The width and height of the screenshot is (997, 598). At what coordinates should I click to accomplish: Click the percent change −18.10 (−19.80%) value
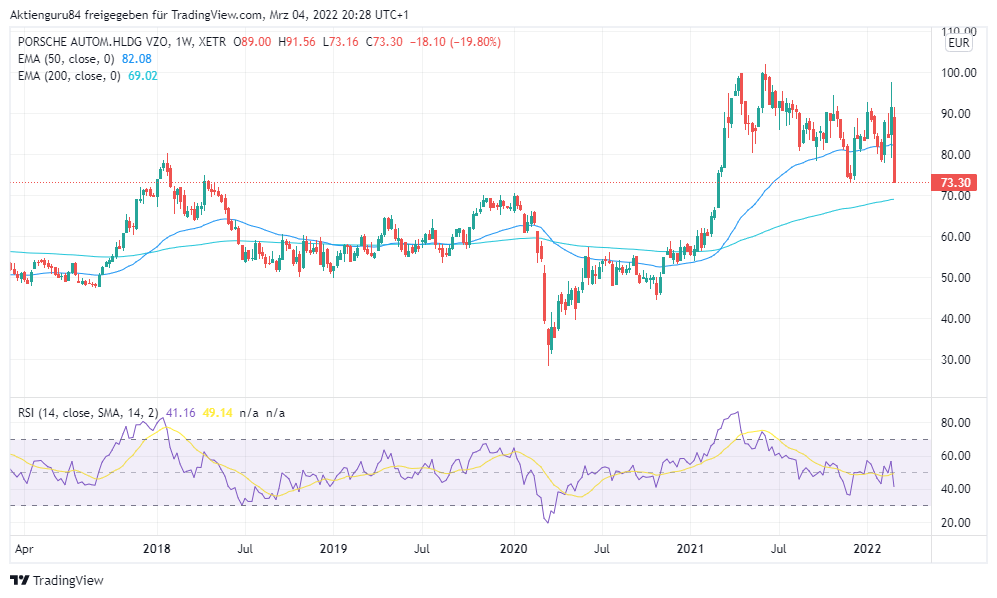455,42
